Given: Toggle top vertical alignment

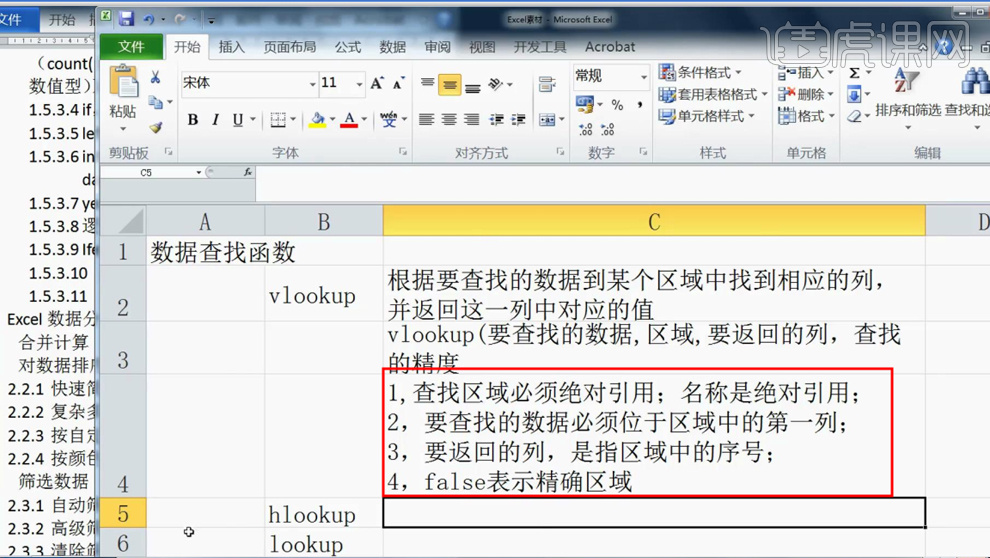Looking at the screenshot, I should 427,83.
